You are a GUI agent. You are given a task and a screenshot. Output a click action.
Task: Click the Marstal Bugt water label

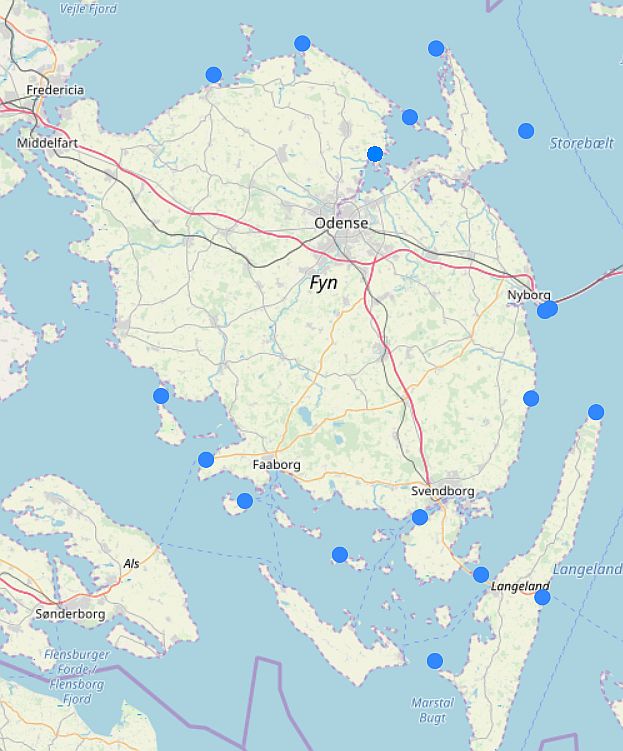pyautogui.click(x=432, y=710)
